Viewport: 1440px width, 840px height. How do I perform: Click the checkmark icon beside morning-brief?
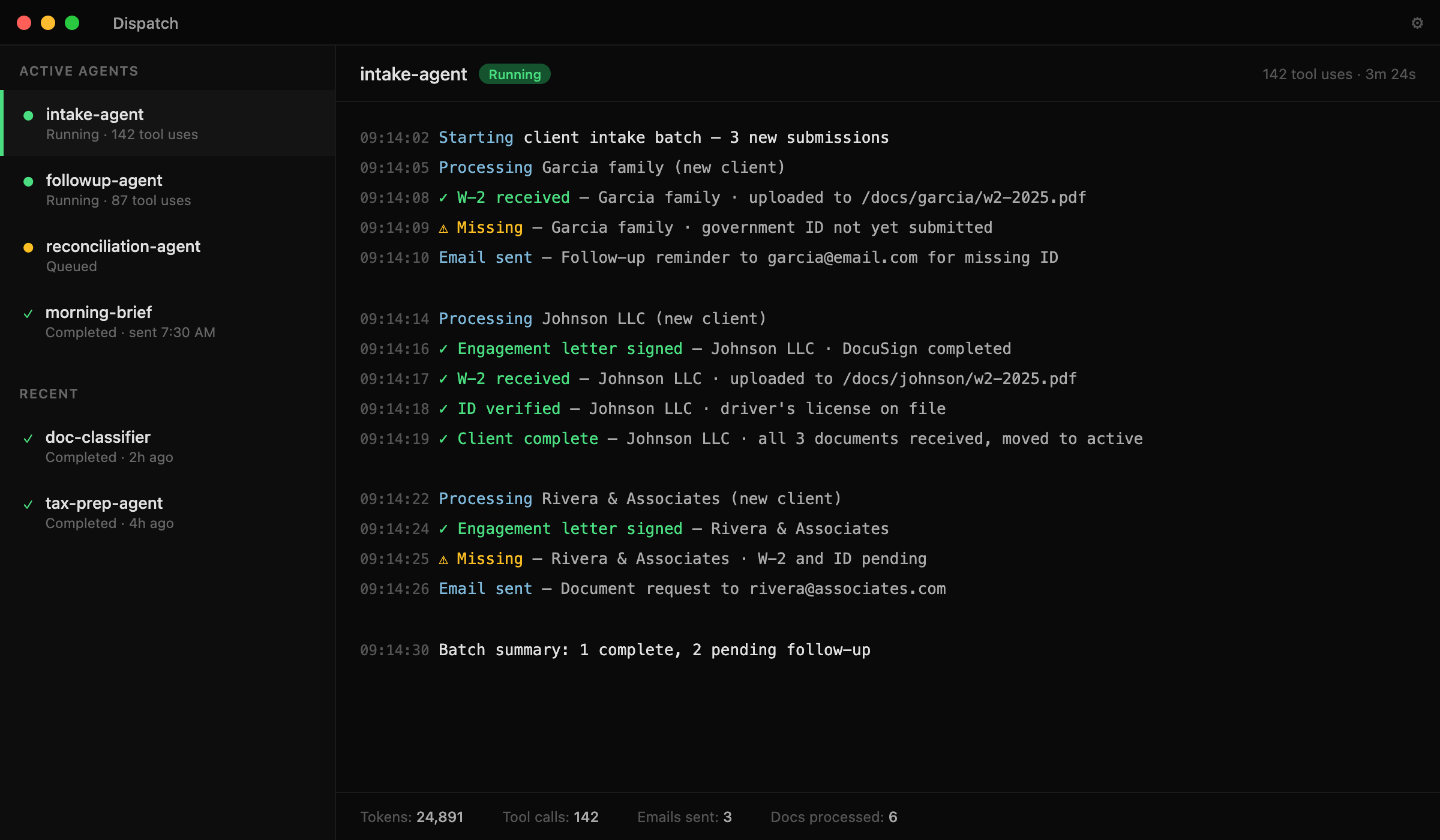28,313
